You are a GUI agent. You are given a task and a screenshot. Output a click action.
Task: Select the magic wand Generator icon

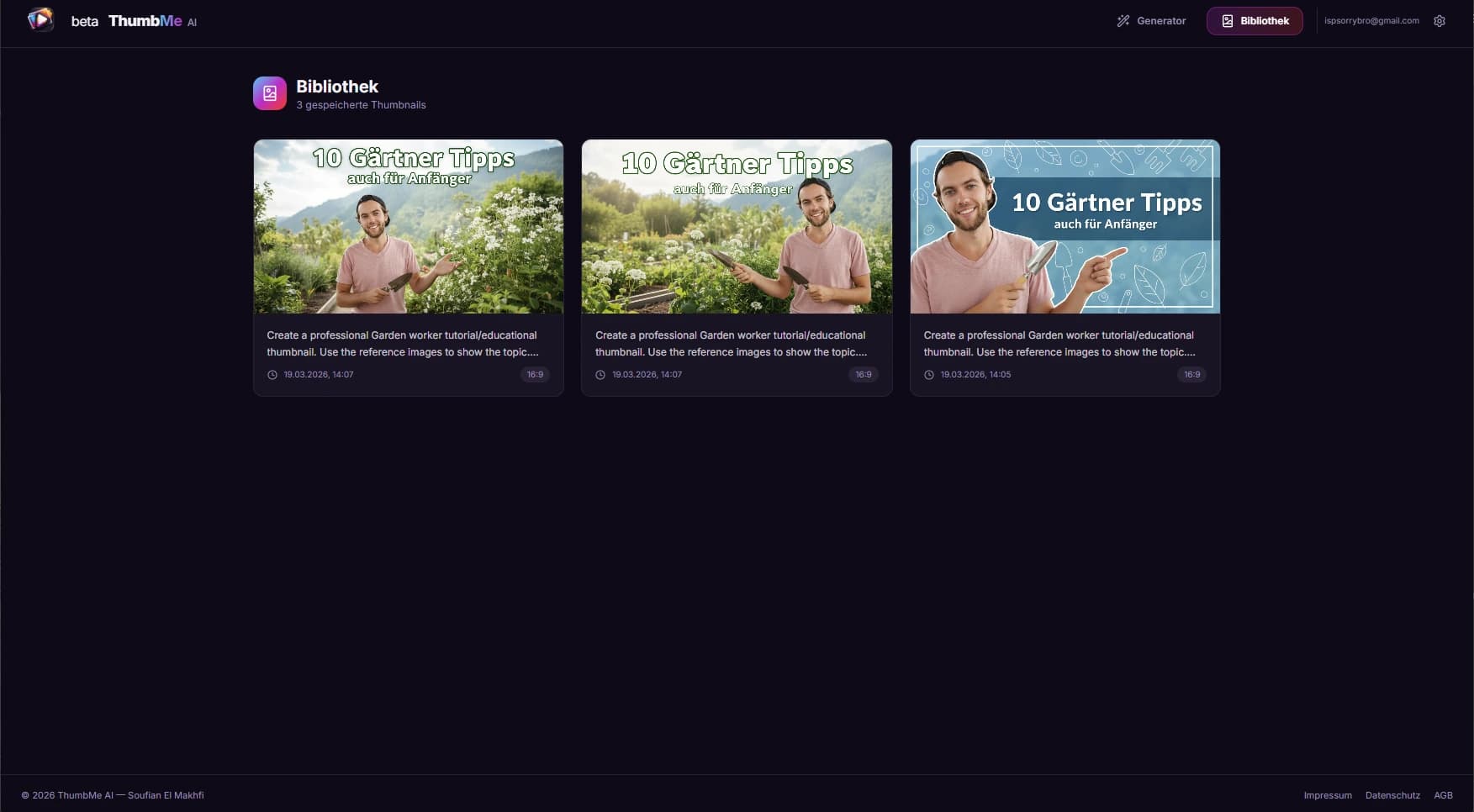click(1123, 20)
